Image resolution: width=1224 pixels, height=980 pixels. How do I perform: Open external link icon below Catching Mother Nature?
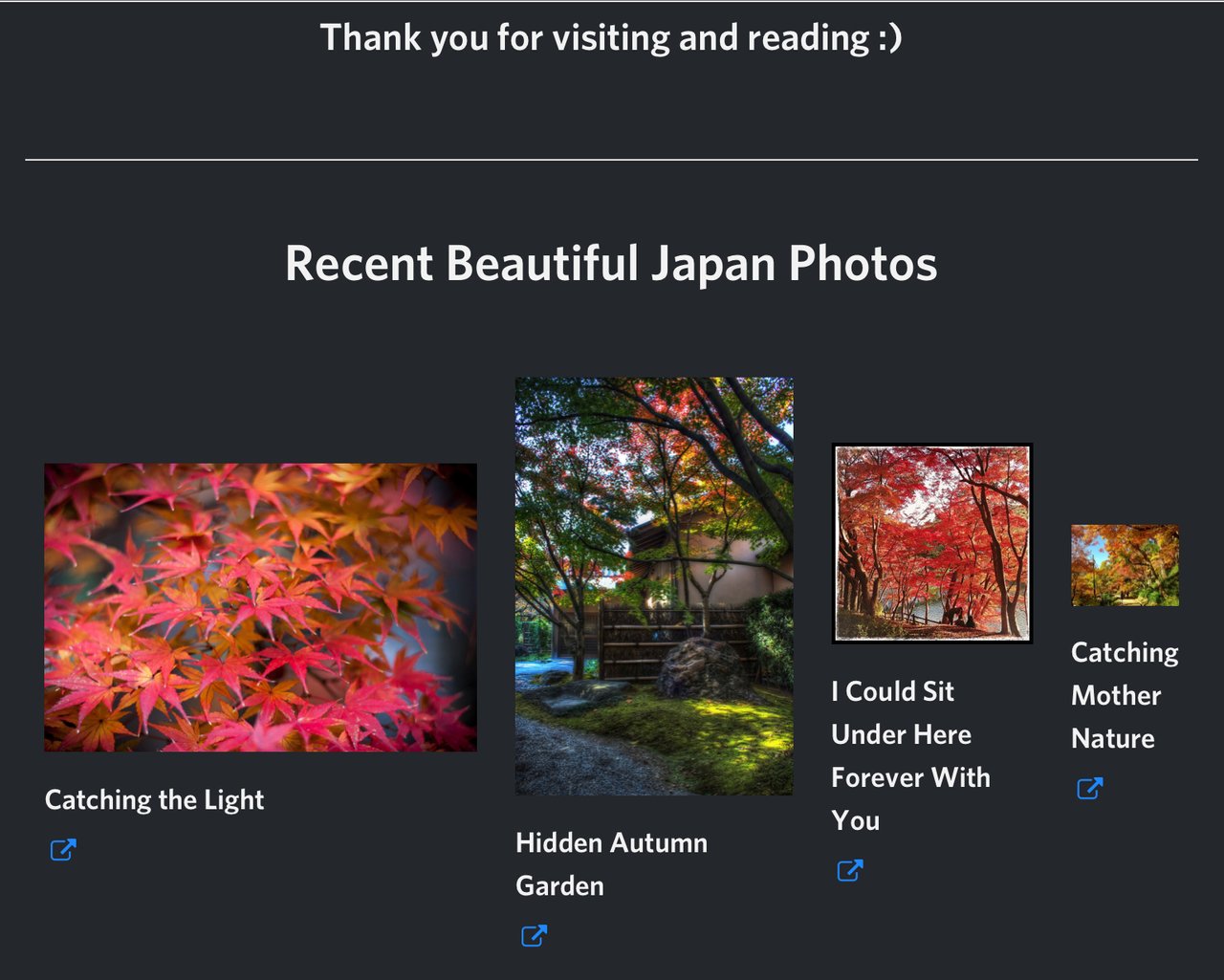point(1090,788)
